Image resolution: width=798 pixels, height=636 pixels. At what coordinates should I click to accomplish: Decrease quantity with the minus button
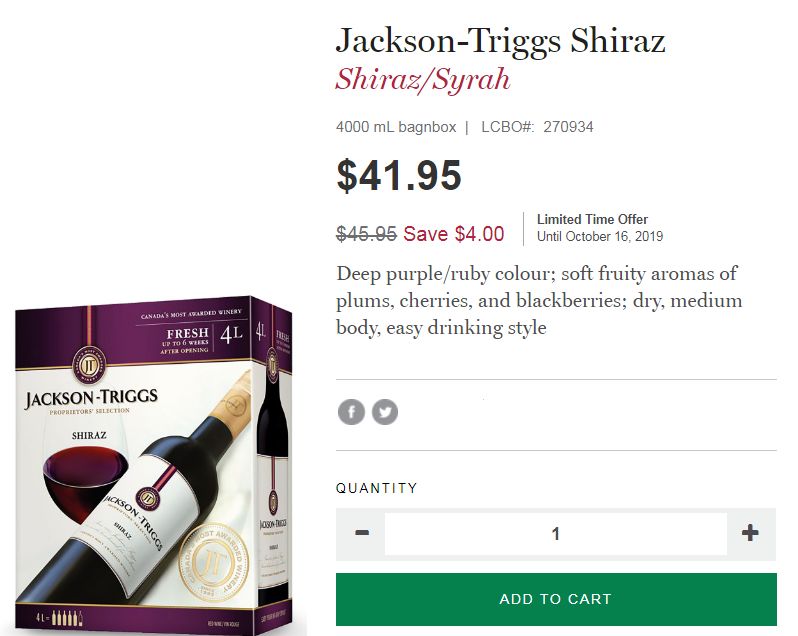click(x=361, y=533)
